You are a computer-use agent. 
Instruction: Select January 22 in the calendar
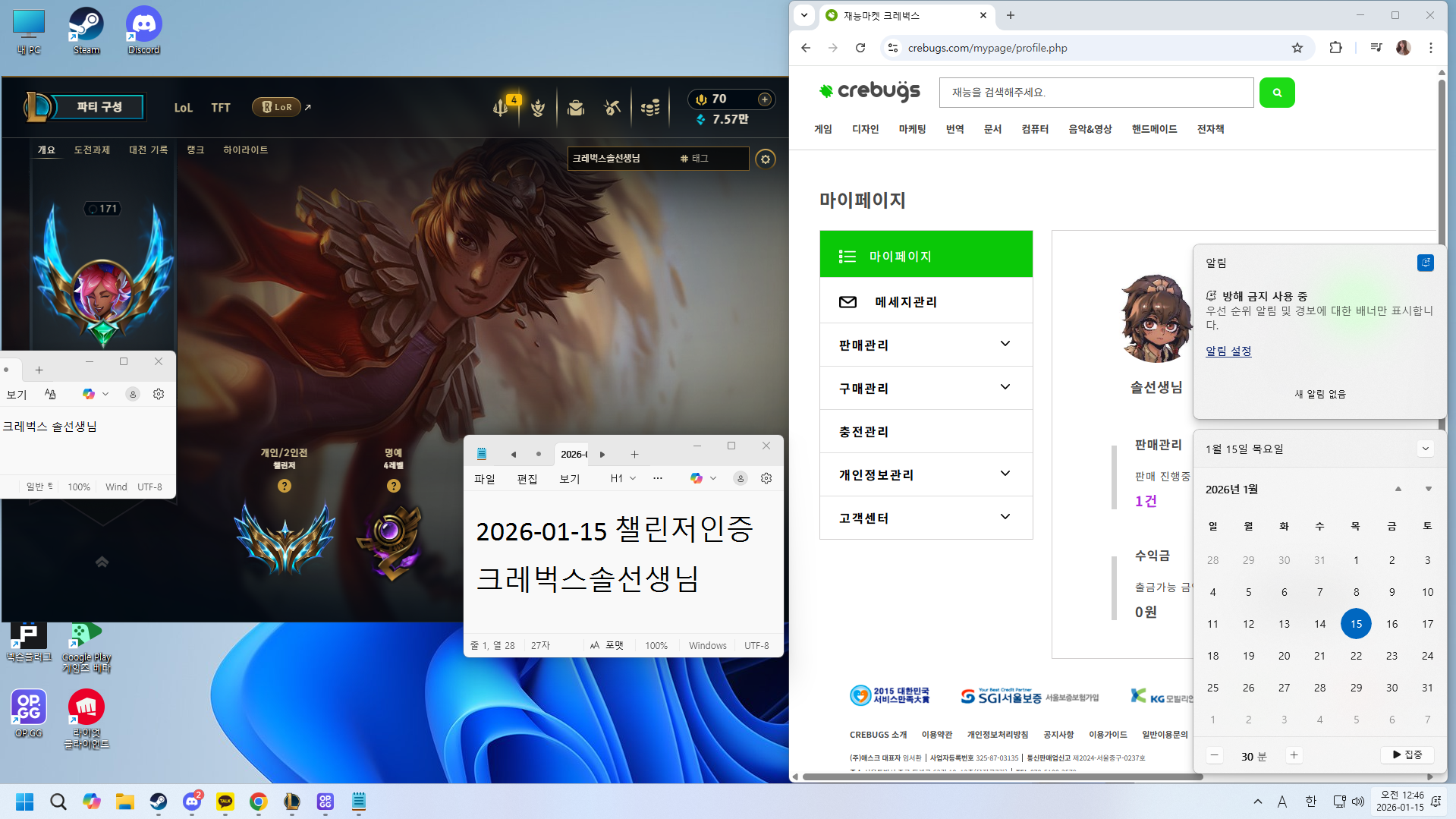1356,656
